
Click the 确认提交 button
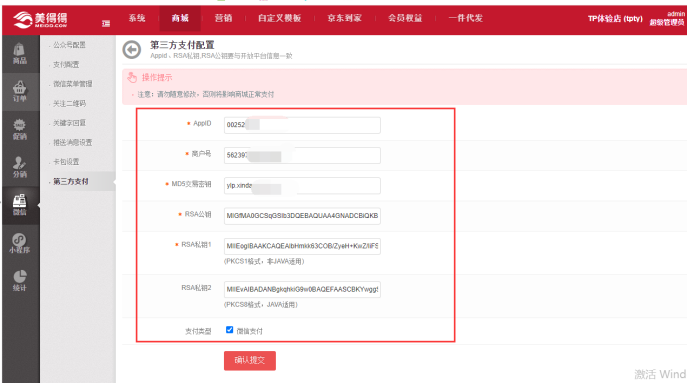250,360
